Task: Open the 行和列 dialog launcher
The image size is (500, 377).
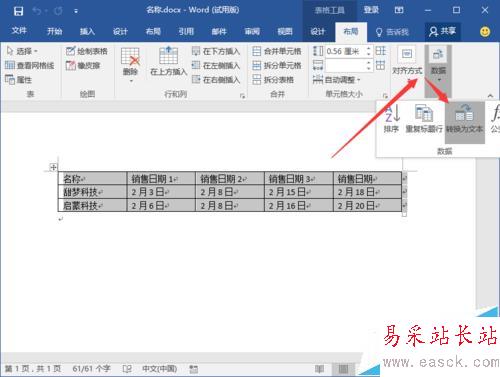Action: coord(242,96)
